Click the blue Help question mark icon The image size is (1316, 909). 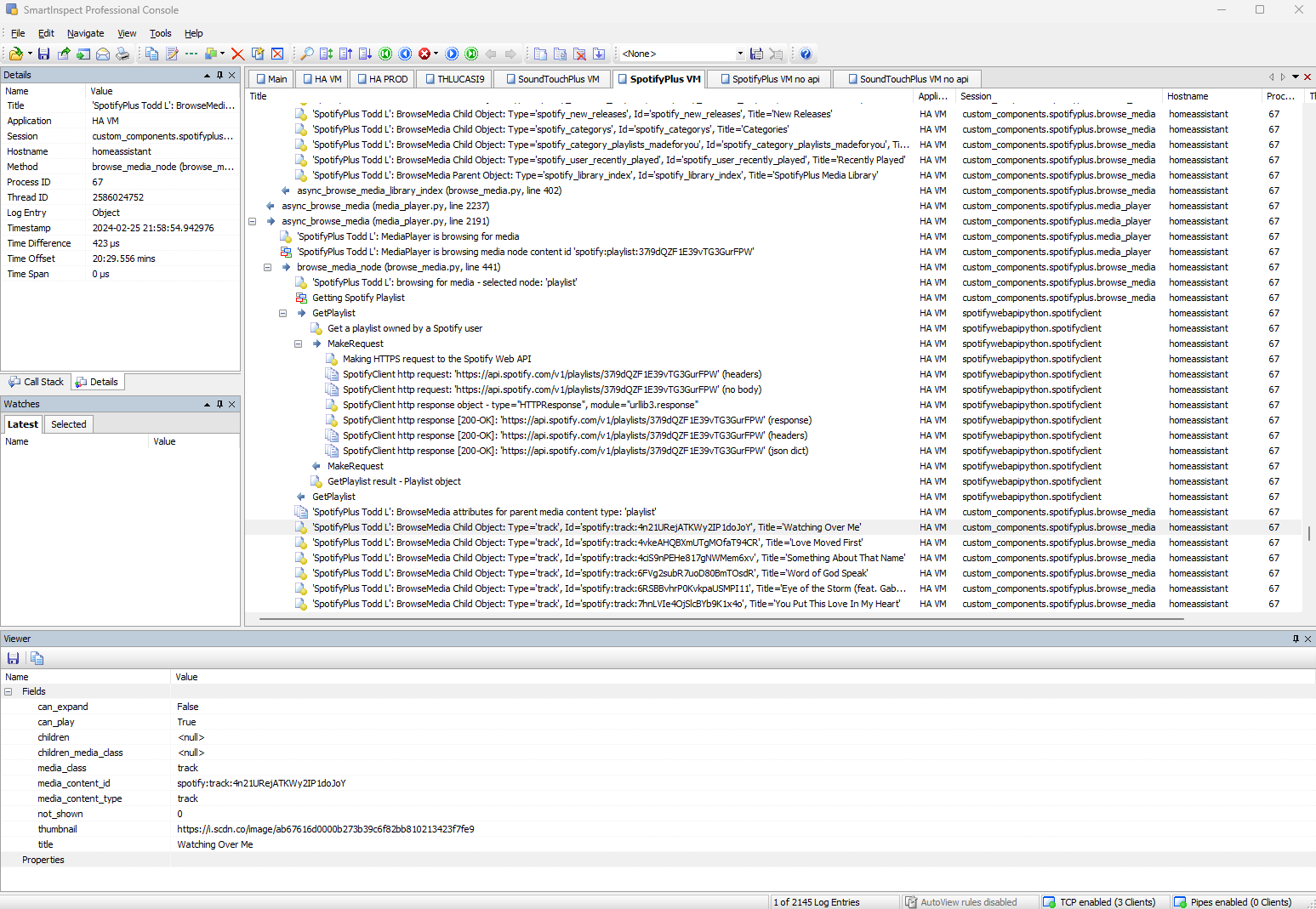pyautogui.click(x=806, y=54)
